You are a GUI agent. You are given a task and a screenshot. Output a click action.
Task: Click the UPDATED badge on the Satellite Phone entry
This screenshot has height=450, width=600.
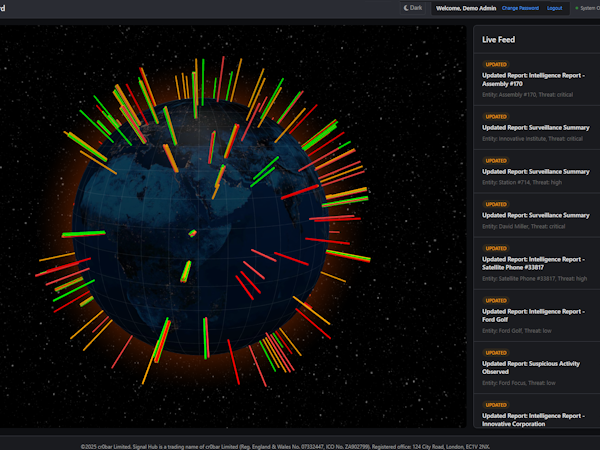coord(496,248)
